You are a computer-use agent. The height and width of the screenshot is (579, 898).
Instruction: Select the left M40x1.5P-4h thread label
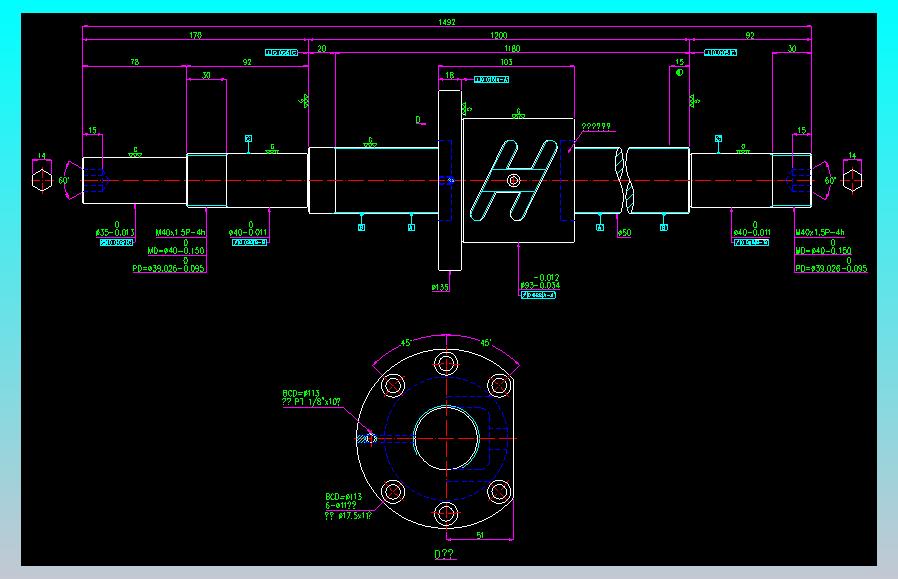tap(180, 233)
